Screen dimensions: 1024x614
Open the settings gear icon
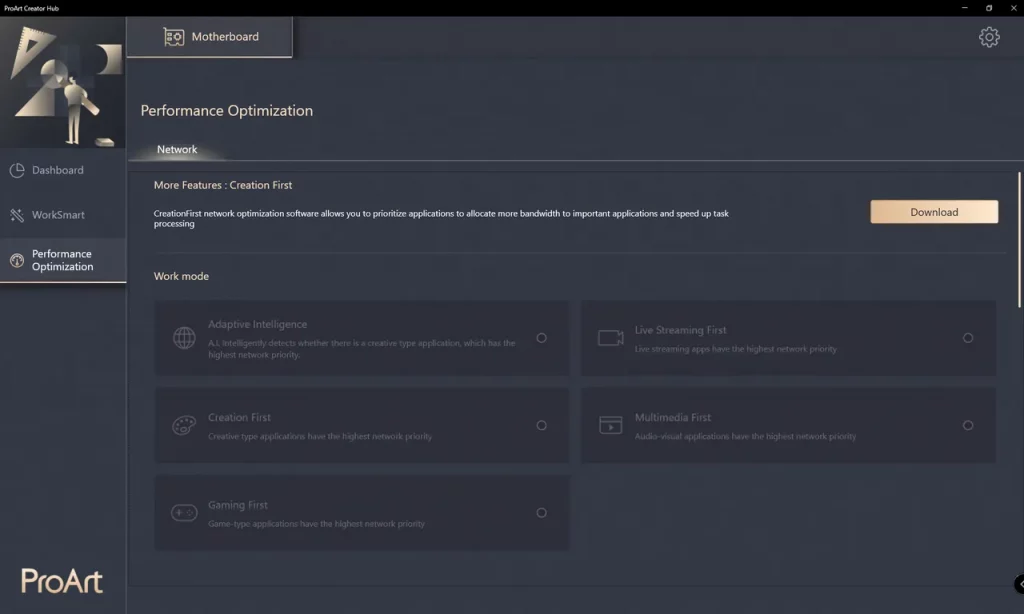click(x=989, y=37)
